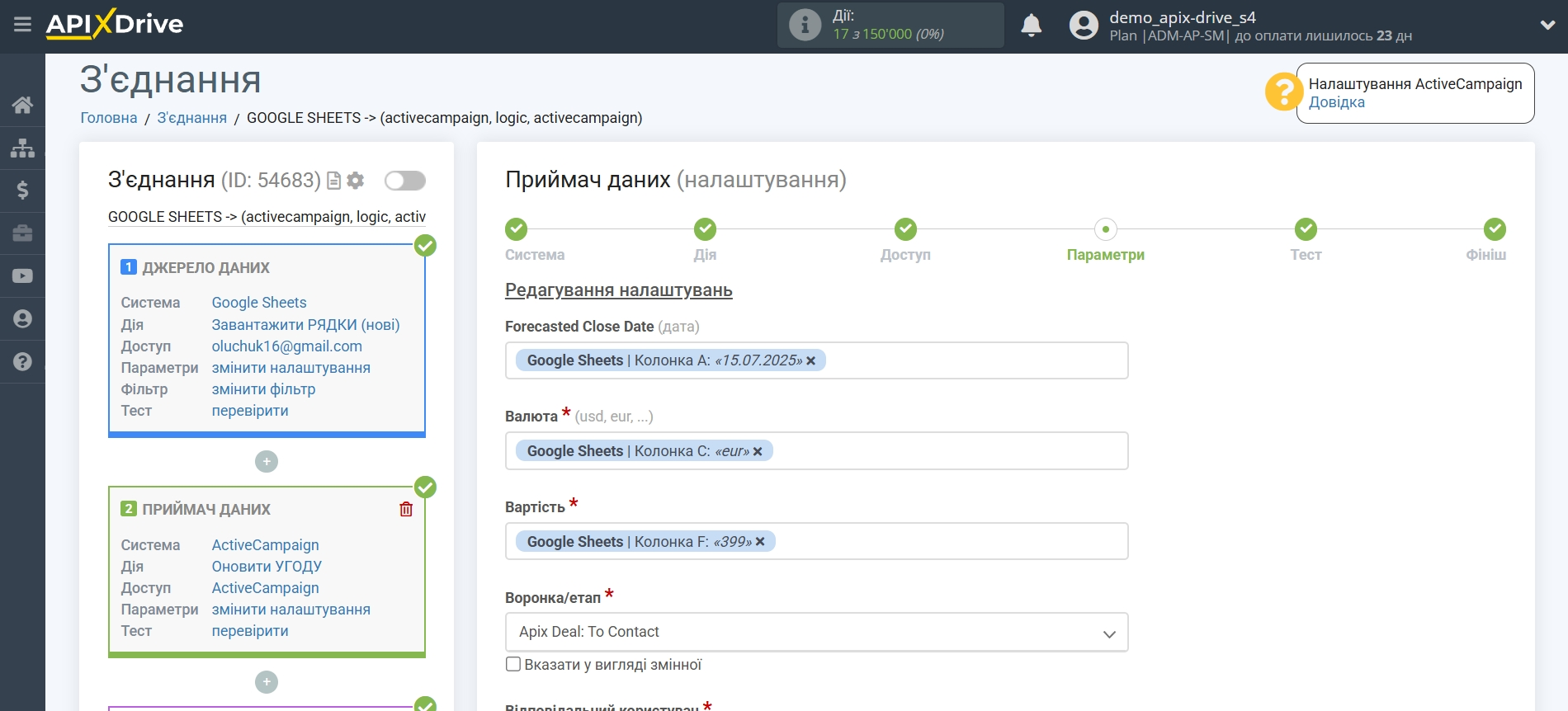Click Завантажити РЯДКИ (нові) action link
Screen dimensions: 1568x711
[306, 325]
